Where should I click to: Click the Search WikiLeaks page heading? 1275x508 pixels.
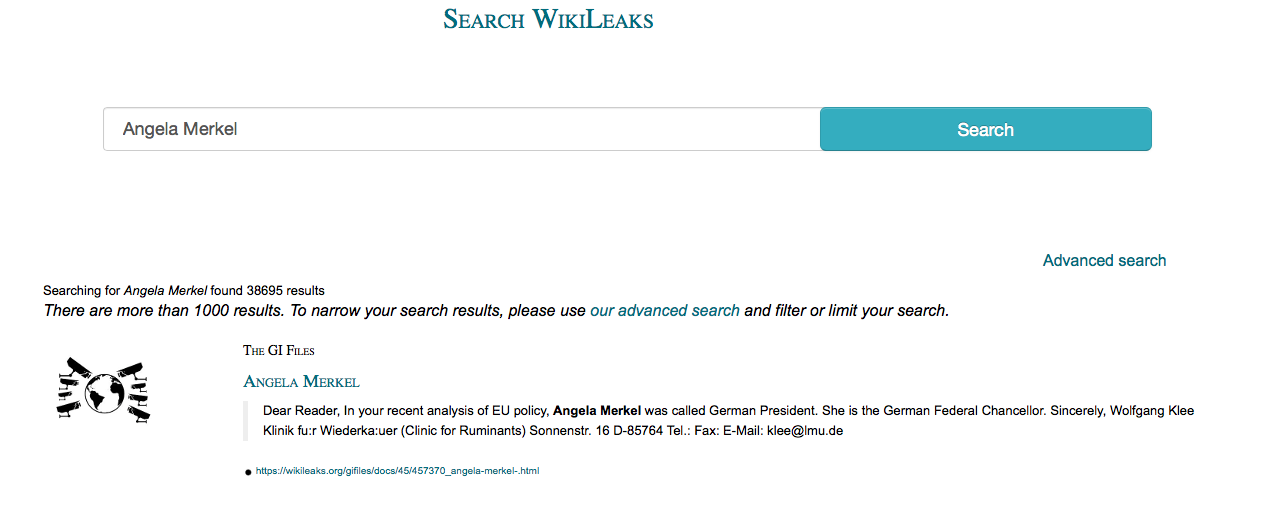click(x=548, y=19)
